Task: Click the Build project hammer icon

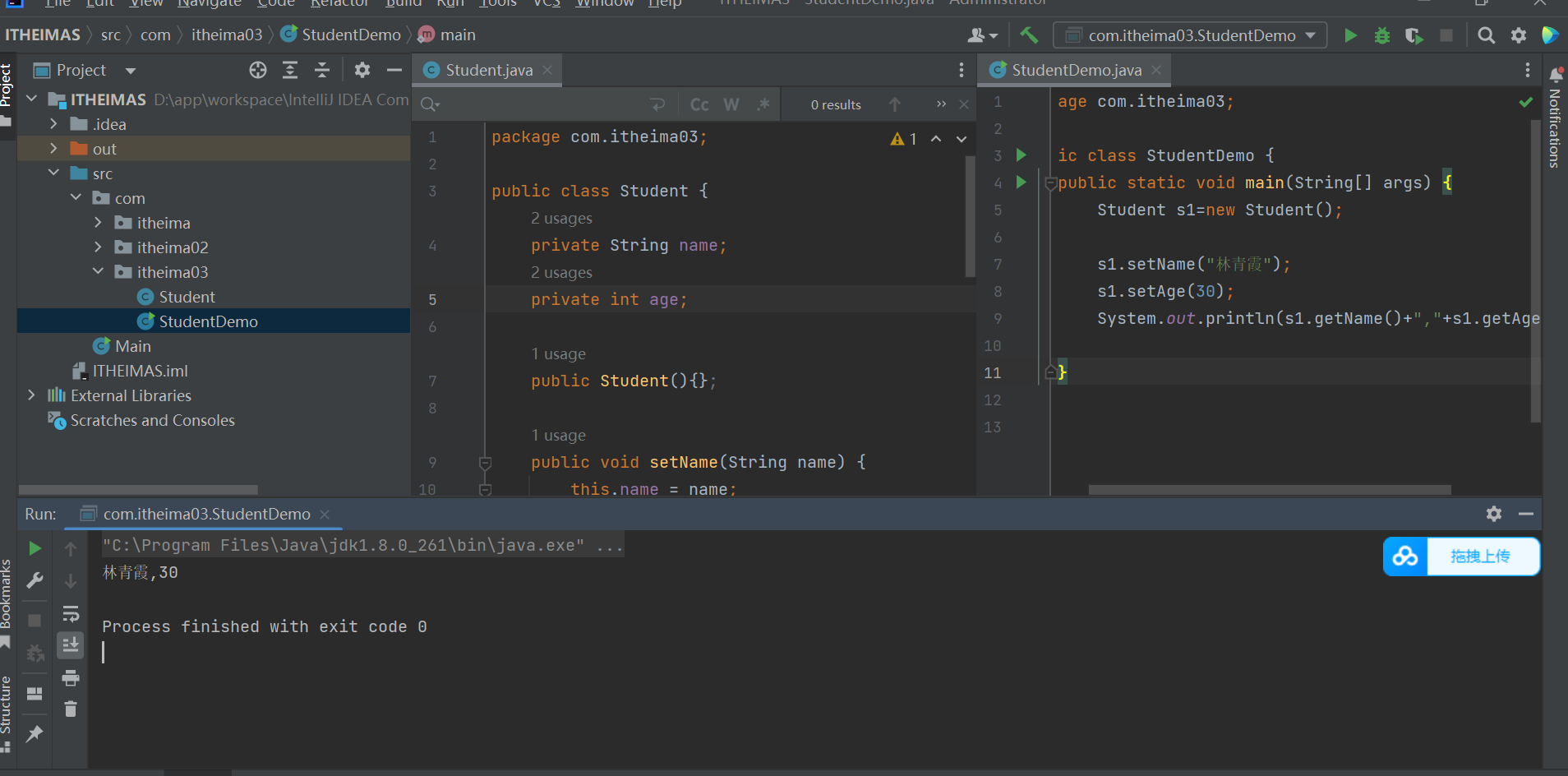Action: point(1029,35)
